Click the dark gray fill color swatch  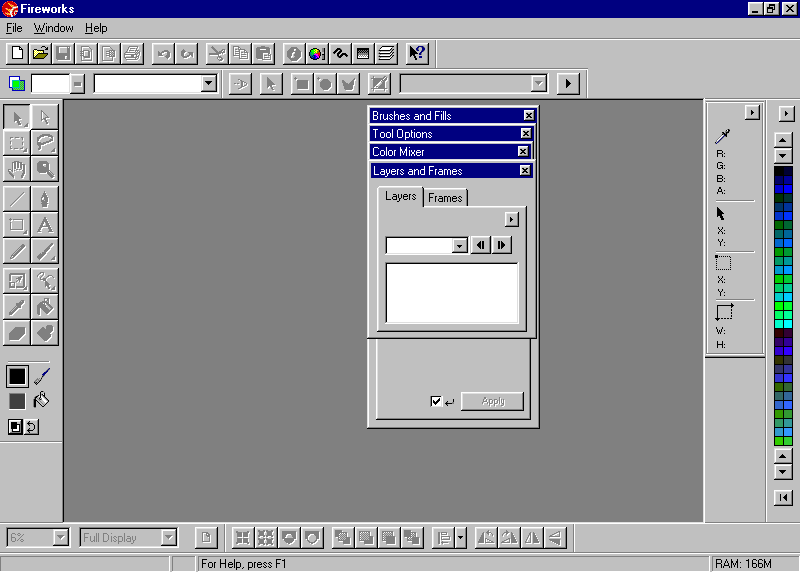coord(17,401)
